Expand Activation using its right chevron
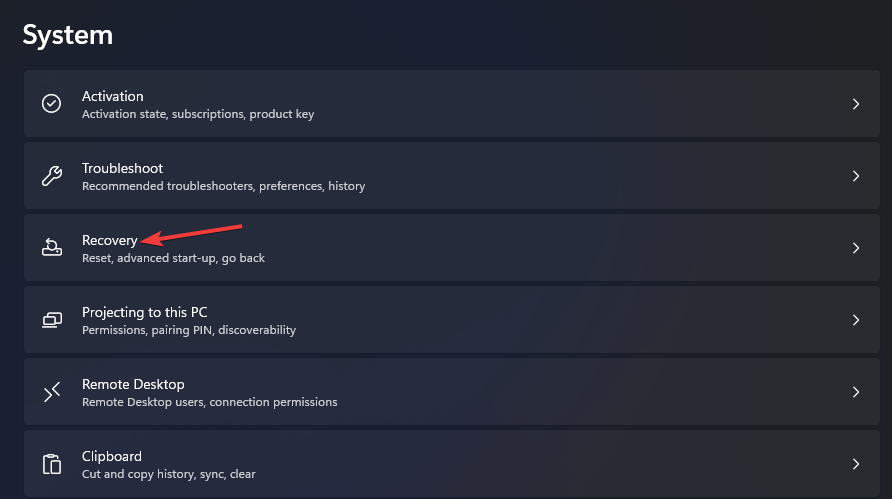Screen dimensions: 892x499 [856, 104]
